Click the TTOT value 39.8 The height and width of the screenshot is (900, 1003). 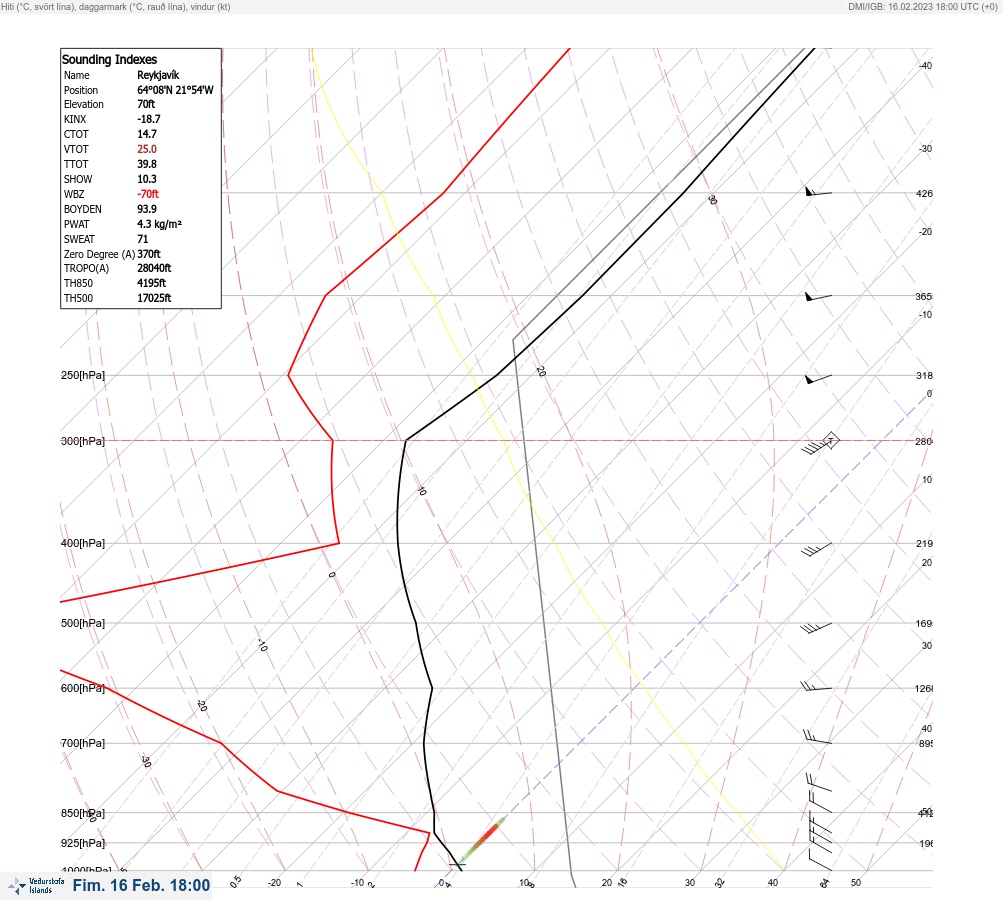coord(146,164)
